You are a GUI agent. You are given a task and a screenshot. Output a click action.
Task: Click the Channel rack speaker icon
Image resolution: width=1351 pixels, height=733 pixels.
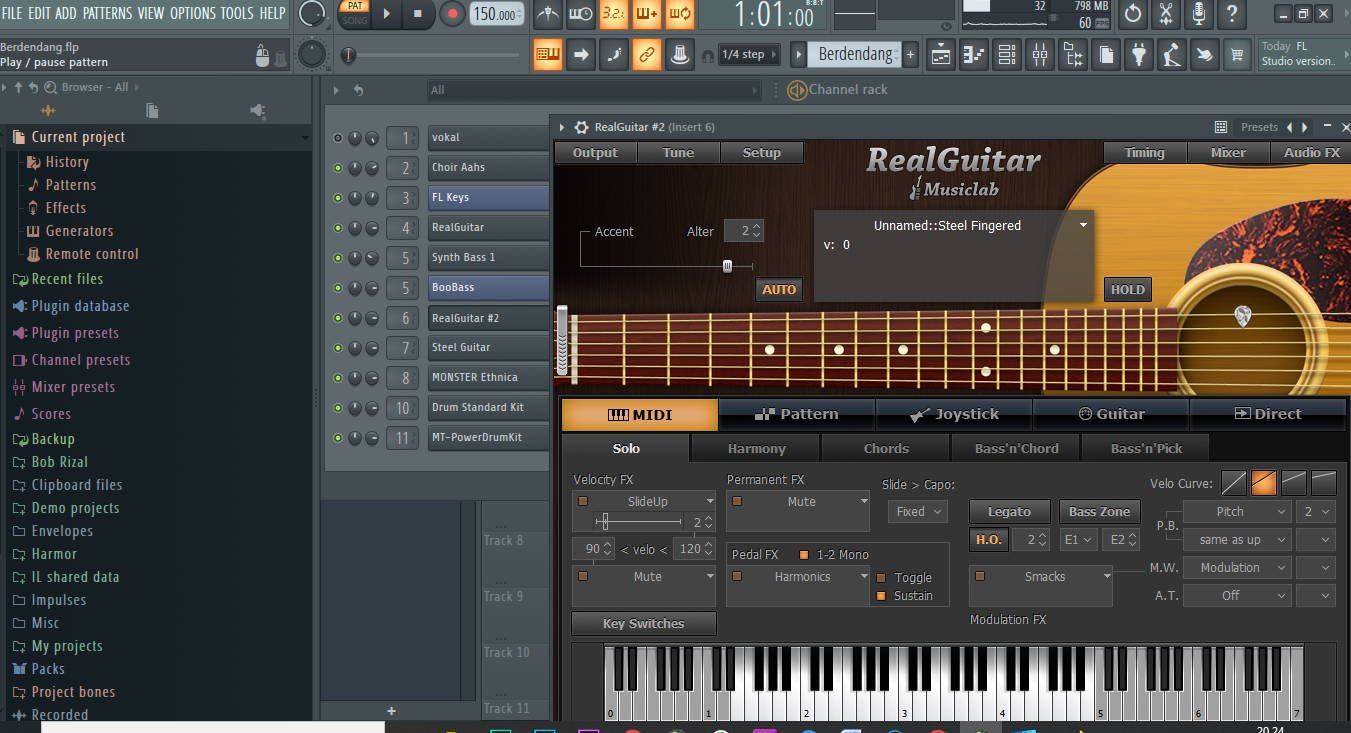point(797,90)
